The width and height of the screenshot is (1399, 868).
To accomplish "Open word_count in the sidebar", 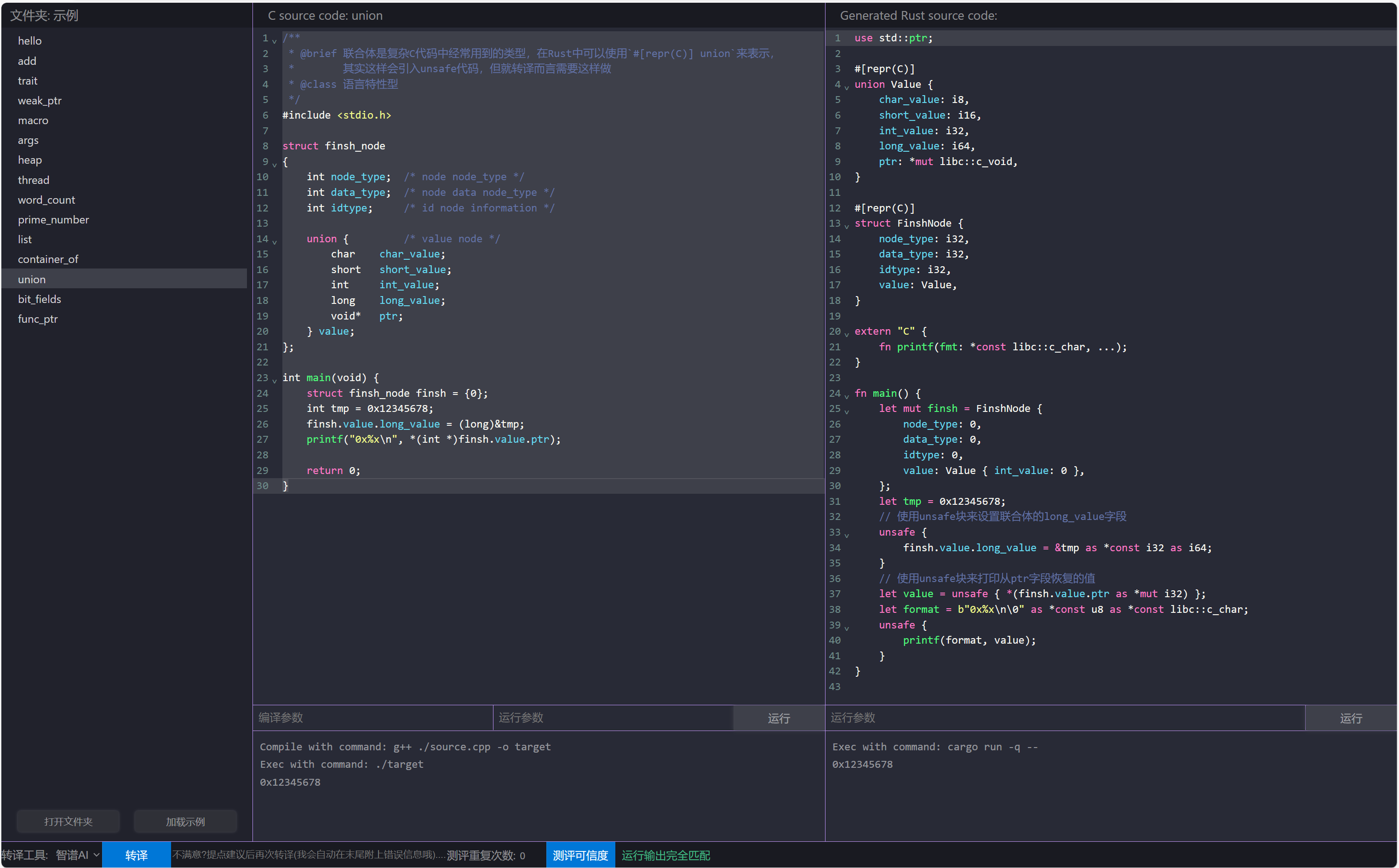I will pos(124,200).
